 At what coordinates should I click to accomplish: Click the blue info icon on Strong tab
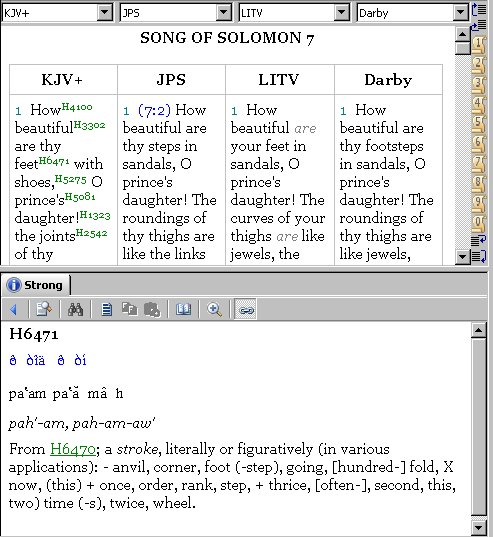[x=14, y=285]
